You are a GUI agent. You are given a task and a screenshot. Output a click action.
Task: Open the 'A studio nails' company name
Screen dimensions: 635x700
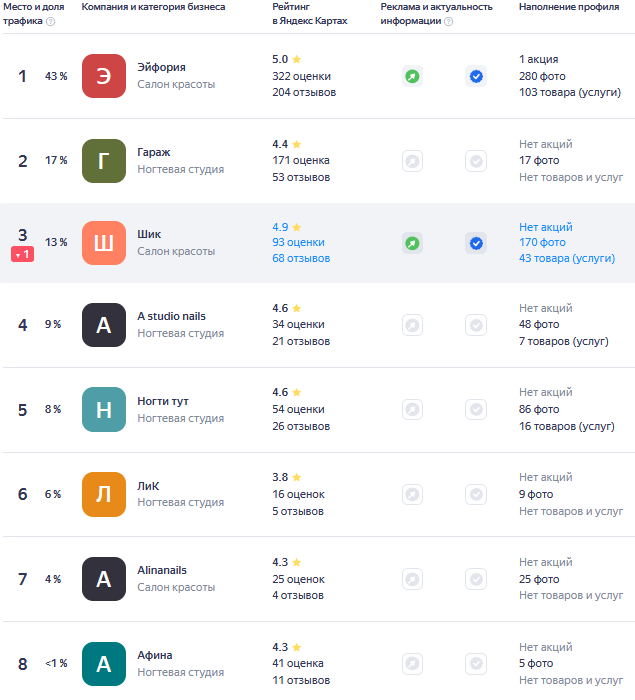coord(171,317)
